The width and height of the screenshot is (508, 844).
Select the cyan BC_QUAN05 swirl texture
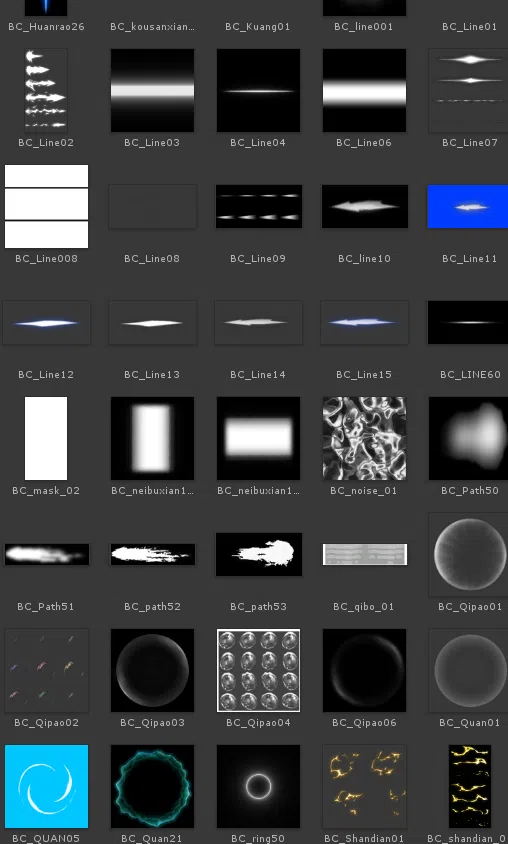[46, 786]
